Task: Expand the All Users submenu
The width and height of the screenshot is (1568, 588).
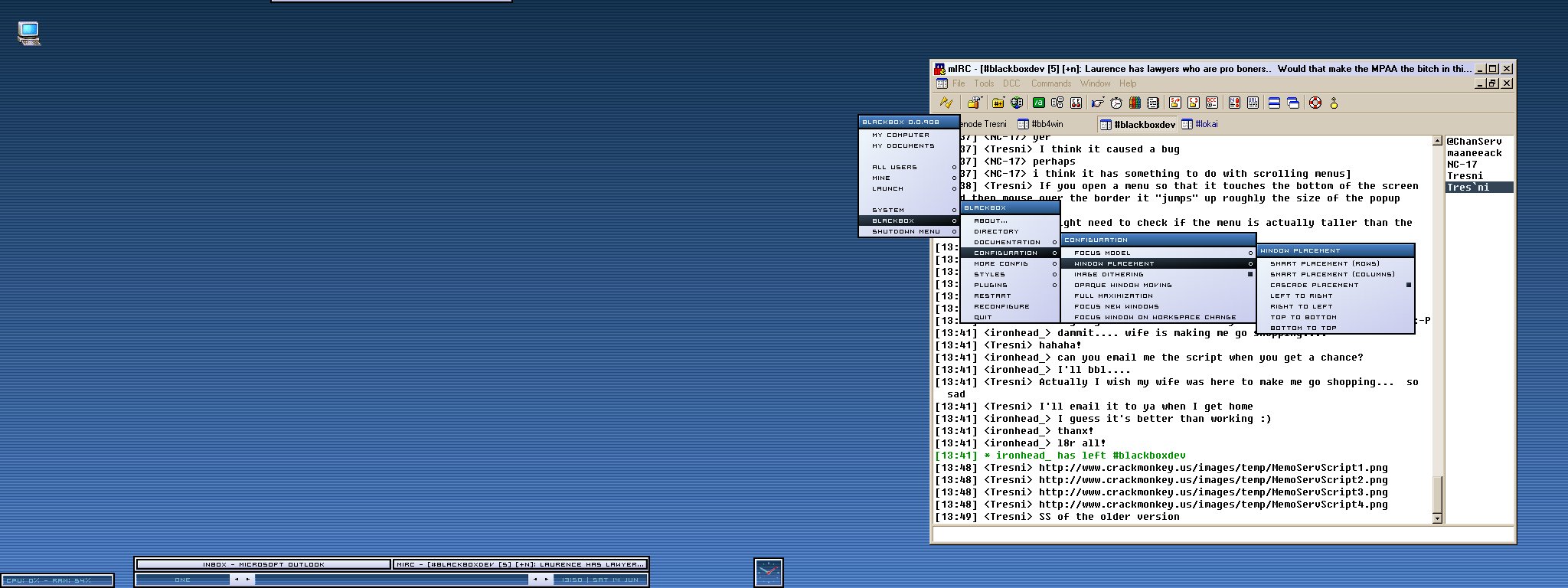Action: click(909, 167)
